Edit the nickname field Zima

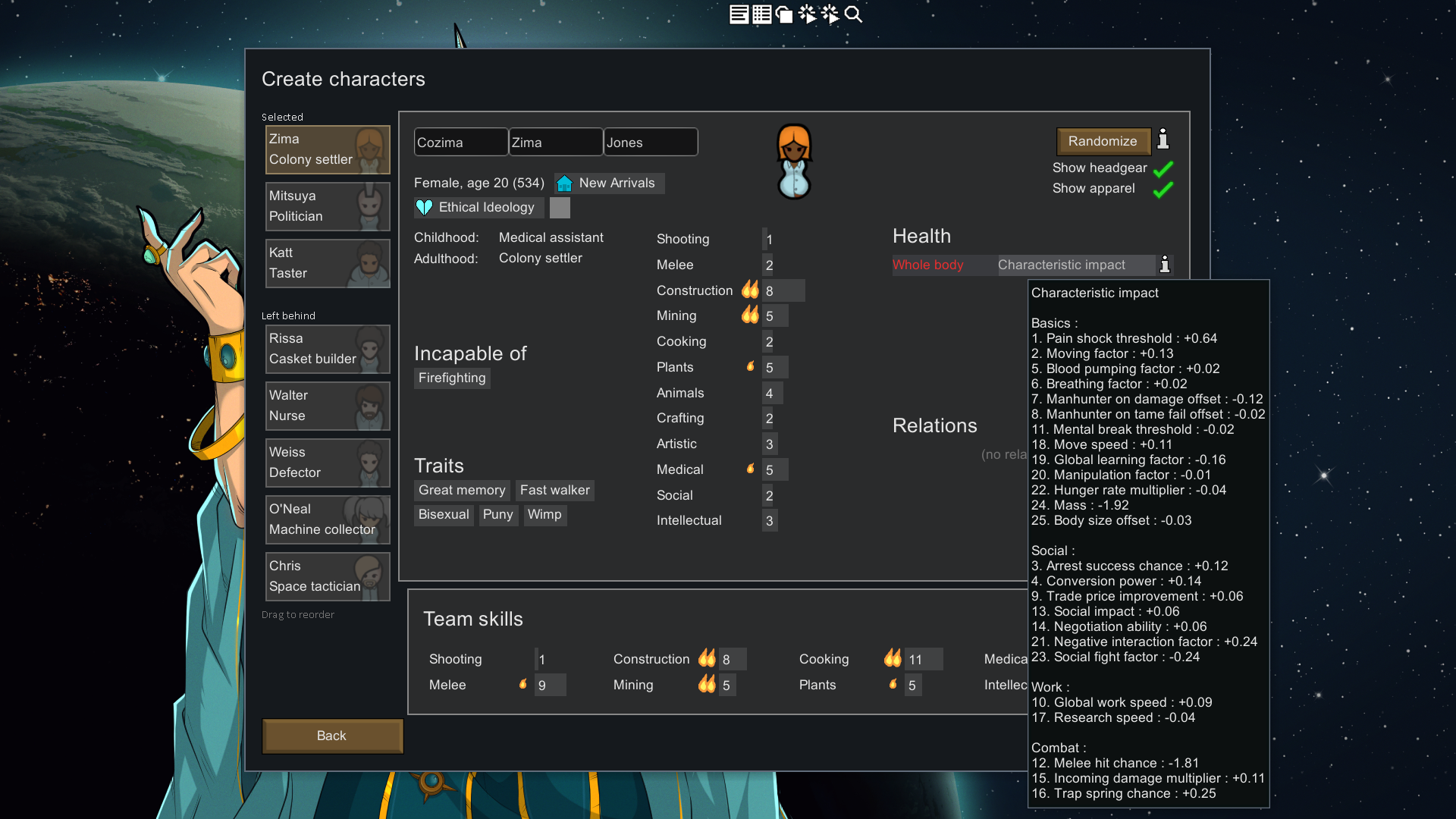click(556, 142)
